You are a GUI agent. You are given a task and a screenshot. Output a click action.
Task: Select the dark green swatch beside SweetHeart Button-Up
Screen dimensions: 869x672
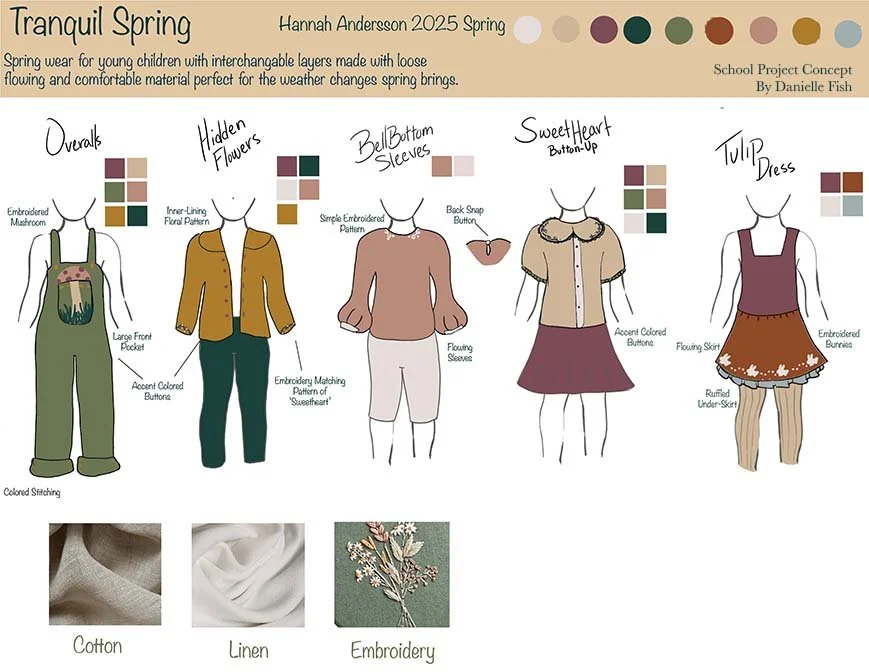[x=656, y=223]
